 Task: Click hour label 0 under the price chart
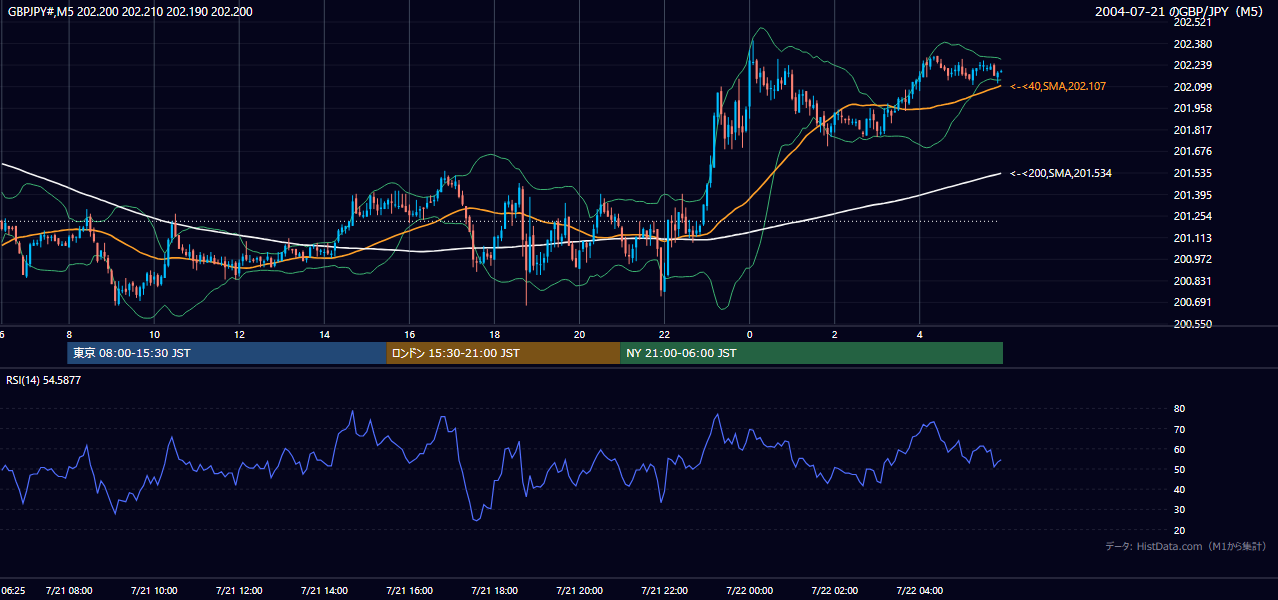coord(750,335)
